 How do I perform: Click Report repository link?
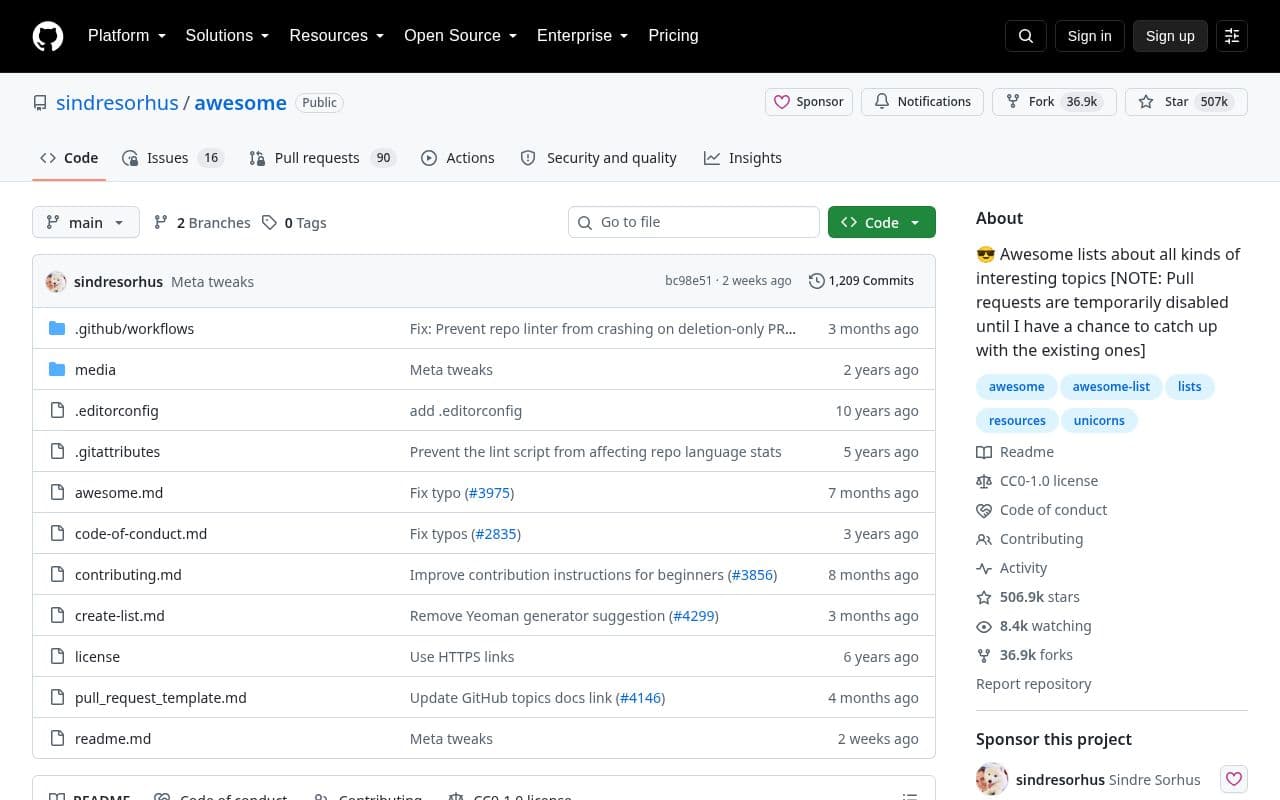point(1034,684)
